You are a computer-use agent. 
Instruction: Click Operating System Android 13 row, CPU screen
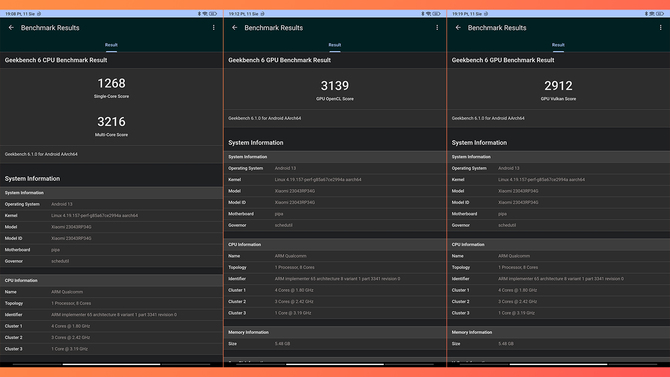[x=111, y=204]
